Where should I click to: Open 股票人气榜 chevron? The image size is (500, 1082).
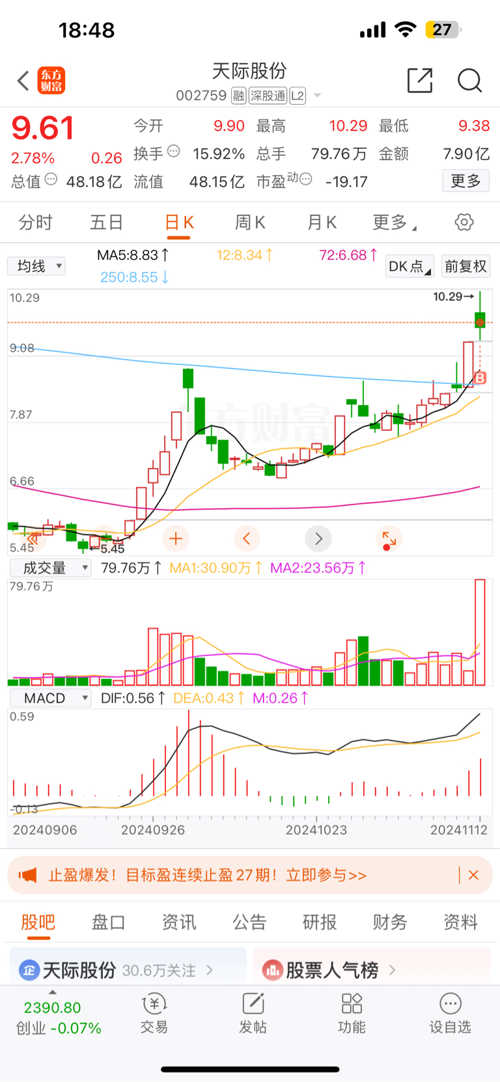(392, 970)
